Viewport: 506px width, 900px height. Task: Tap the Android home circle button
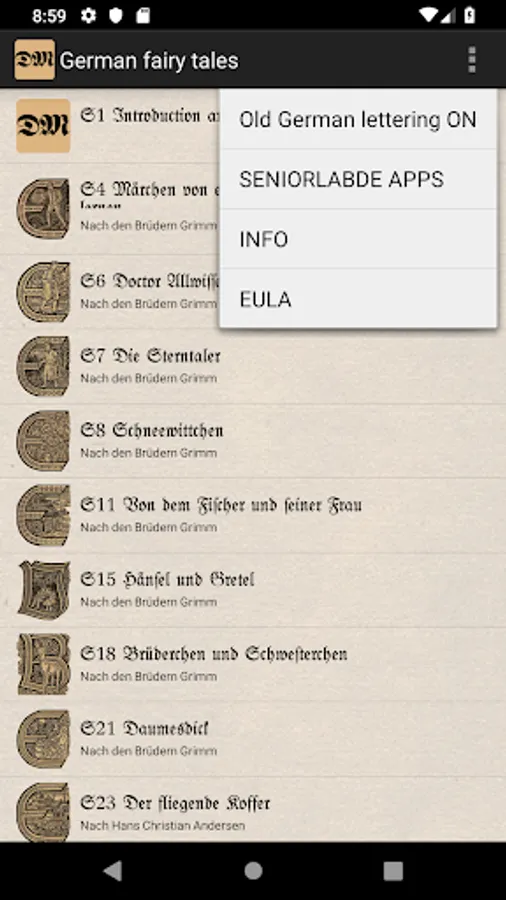coord(253,871)
